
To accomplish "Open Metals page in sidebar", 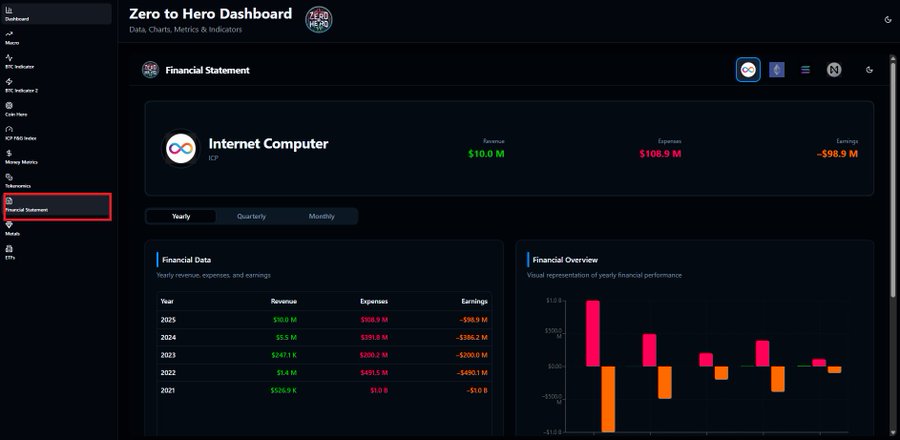I will point(56,229).
